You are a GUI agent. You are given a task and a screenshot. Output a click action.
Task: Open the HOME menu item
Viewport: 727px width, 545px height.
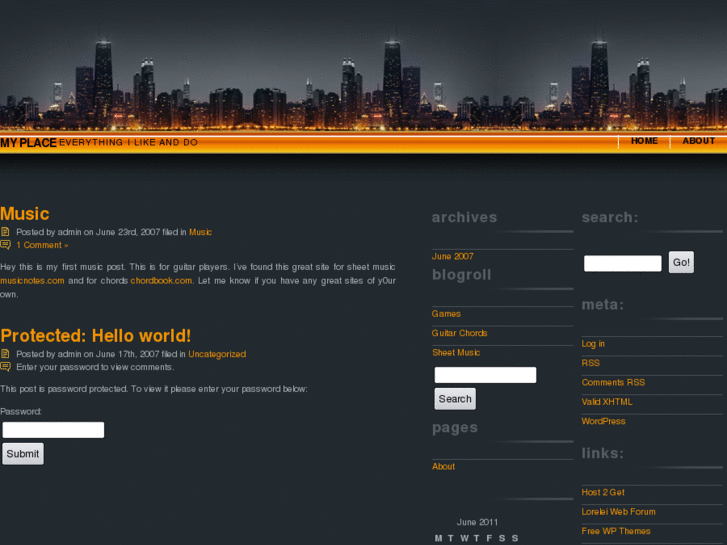tap(644, 141)
